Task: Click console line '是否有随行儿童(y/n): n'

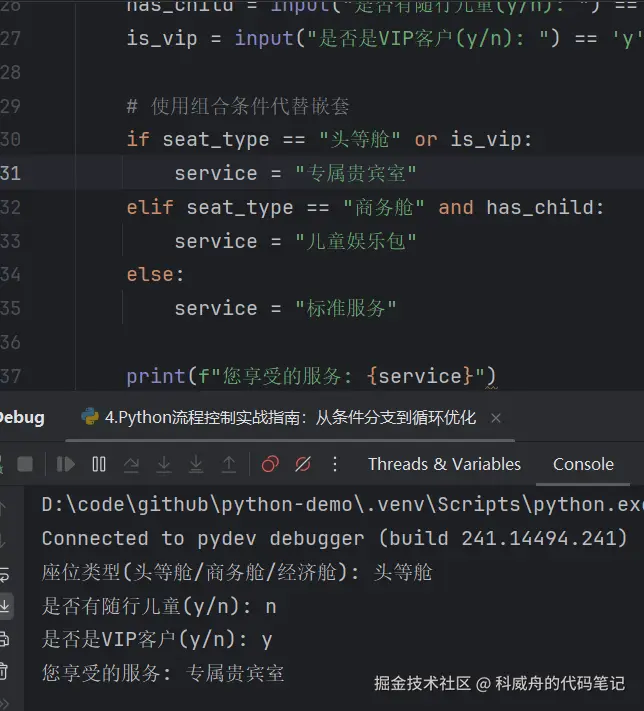Action: (159, 606)
